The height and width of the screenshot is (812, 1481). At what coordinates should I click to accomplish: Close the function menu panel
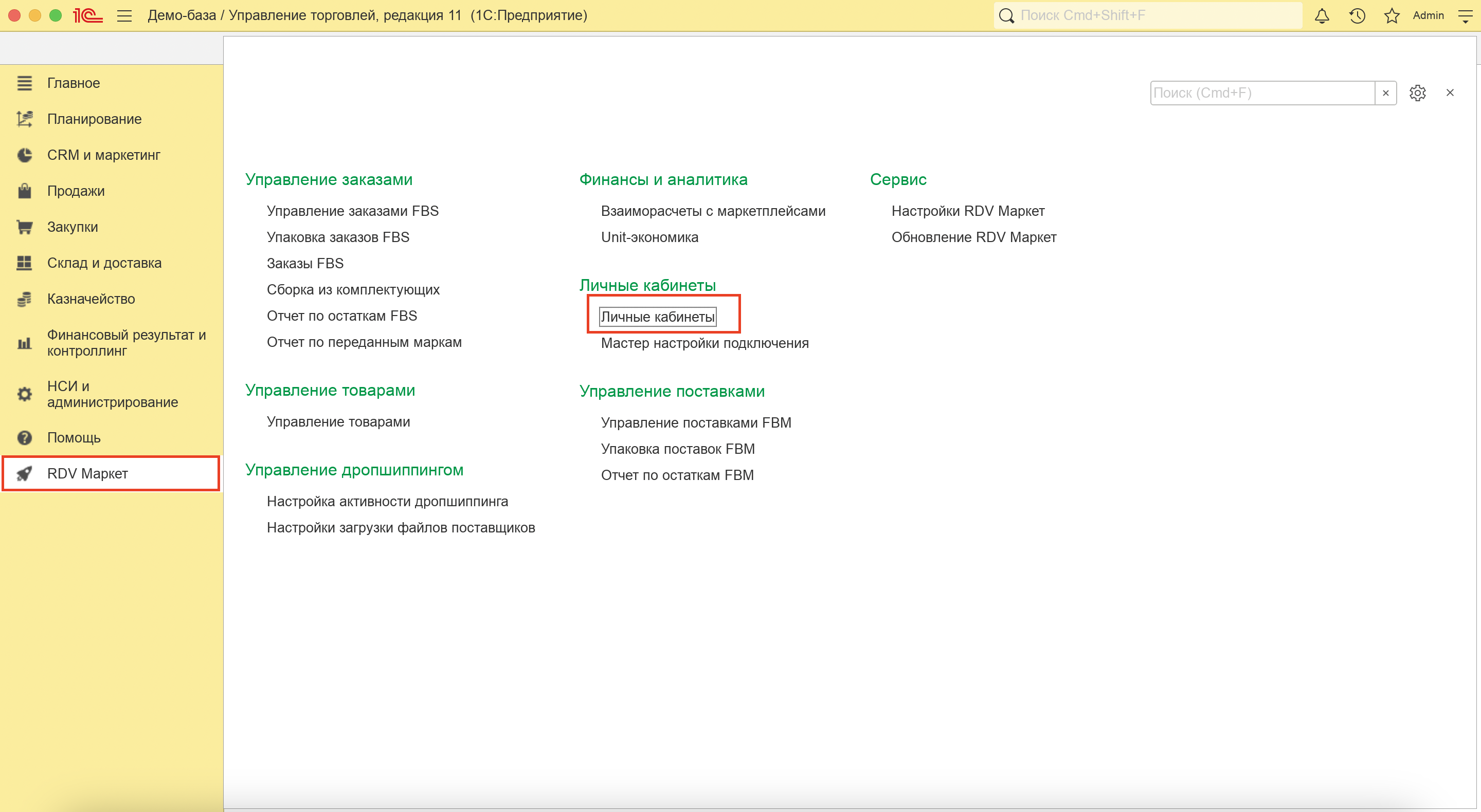click(1450, 93)
